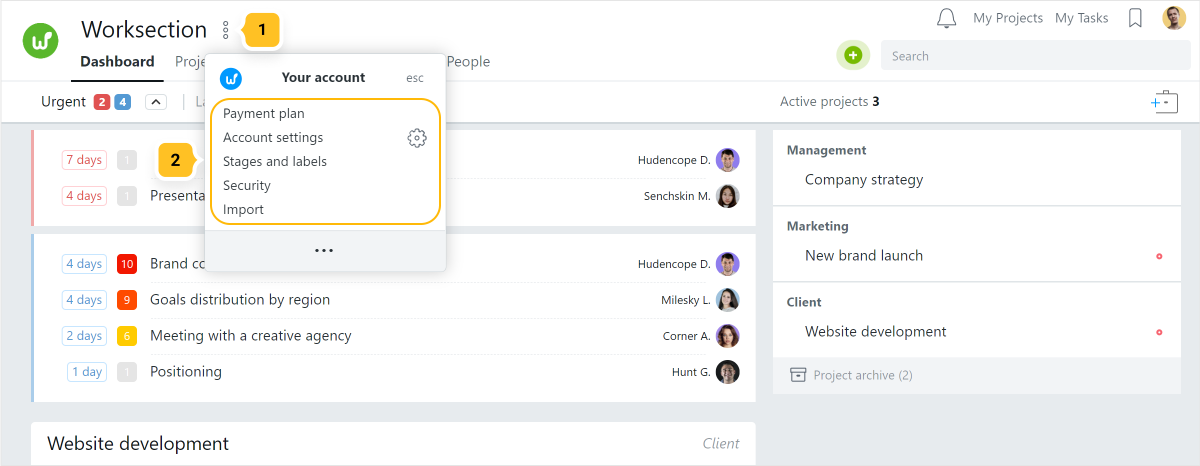Click empty priority badge on Positioning row
This screenshot has width=1200, height=466.
(x=127, y=372)
